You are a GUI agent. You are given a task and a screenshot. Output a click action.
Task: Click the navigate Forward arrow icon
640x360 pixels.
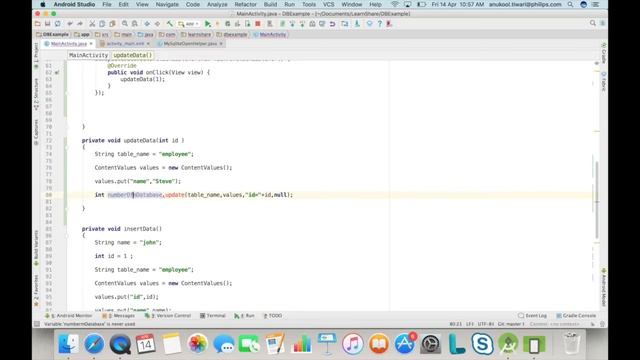(x=157, y=24)
